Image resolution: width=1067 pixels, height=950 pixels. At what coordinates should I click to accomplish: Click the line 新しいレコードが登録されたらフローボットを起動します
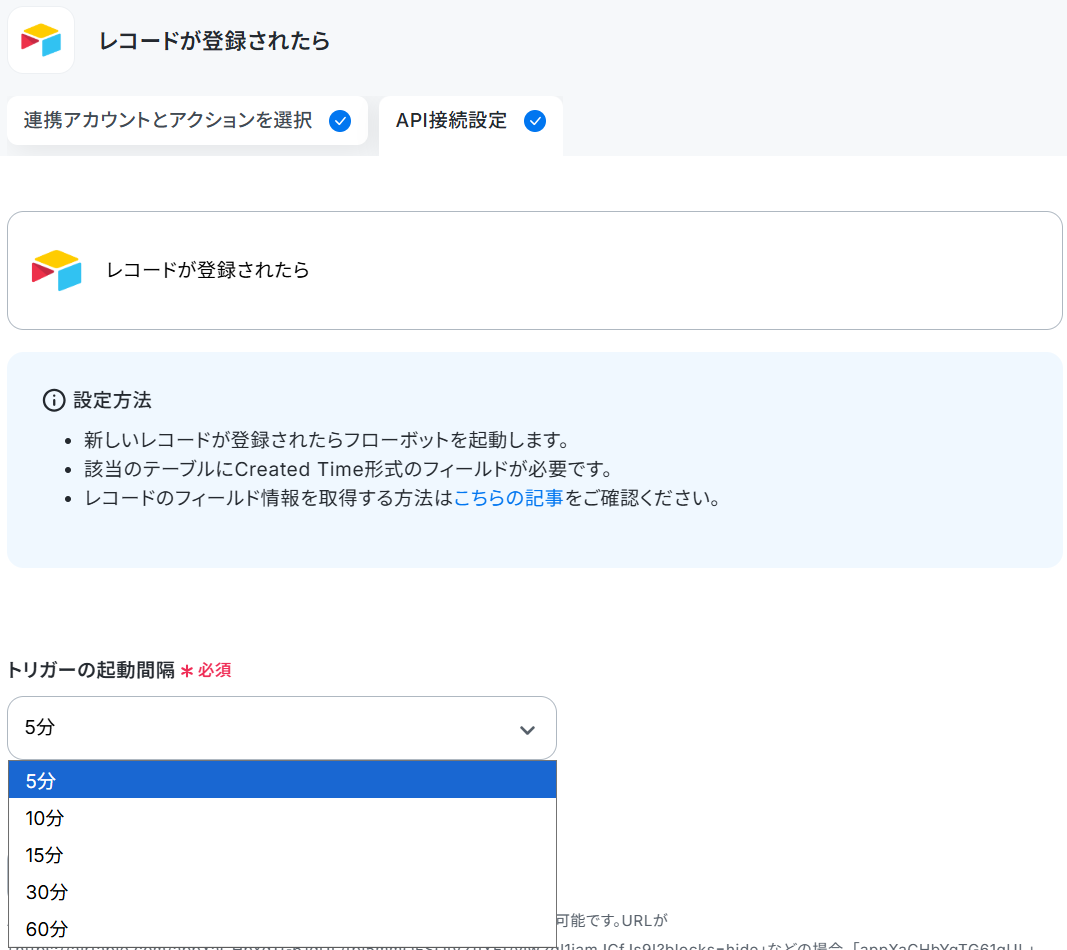click(x=327, y=440)
